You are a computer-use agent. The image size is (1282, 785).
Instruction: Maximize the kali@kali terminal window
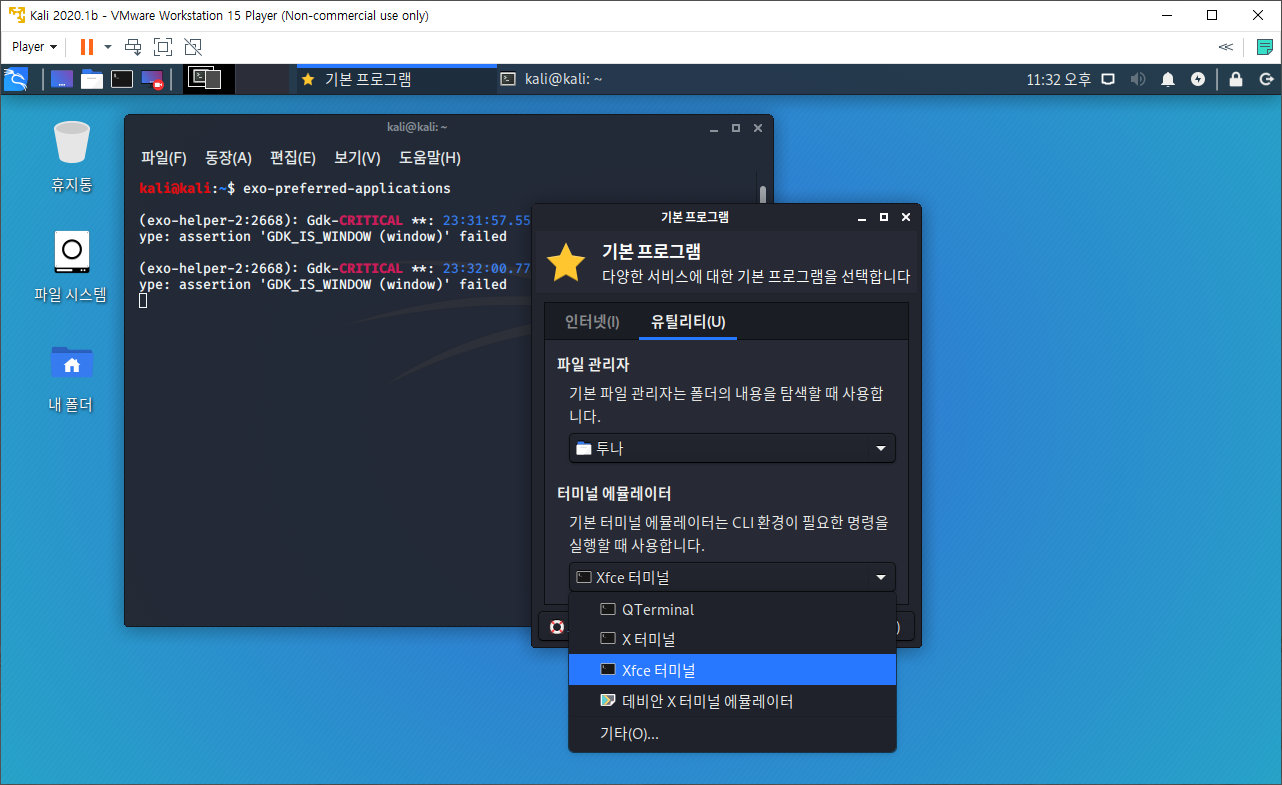736,128
